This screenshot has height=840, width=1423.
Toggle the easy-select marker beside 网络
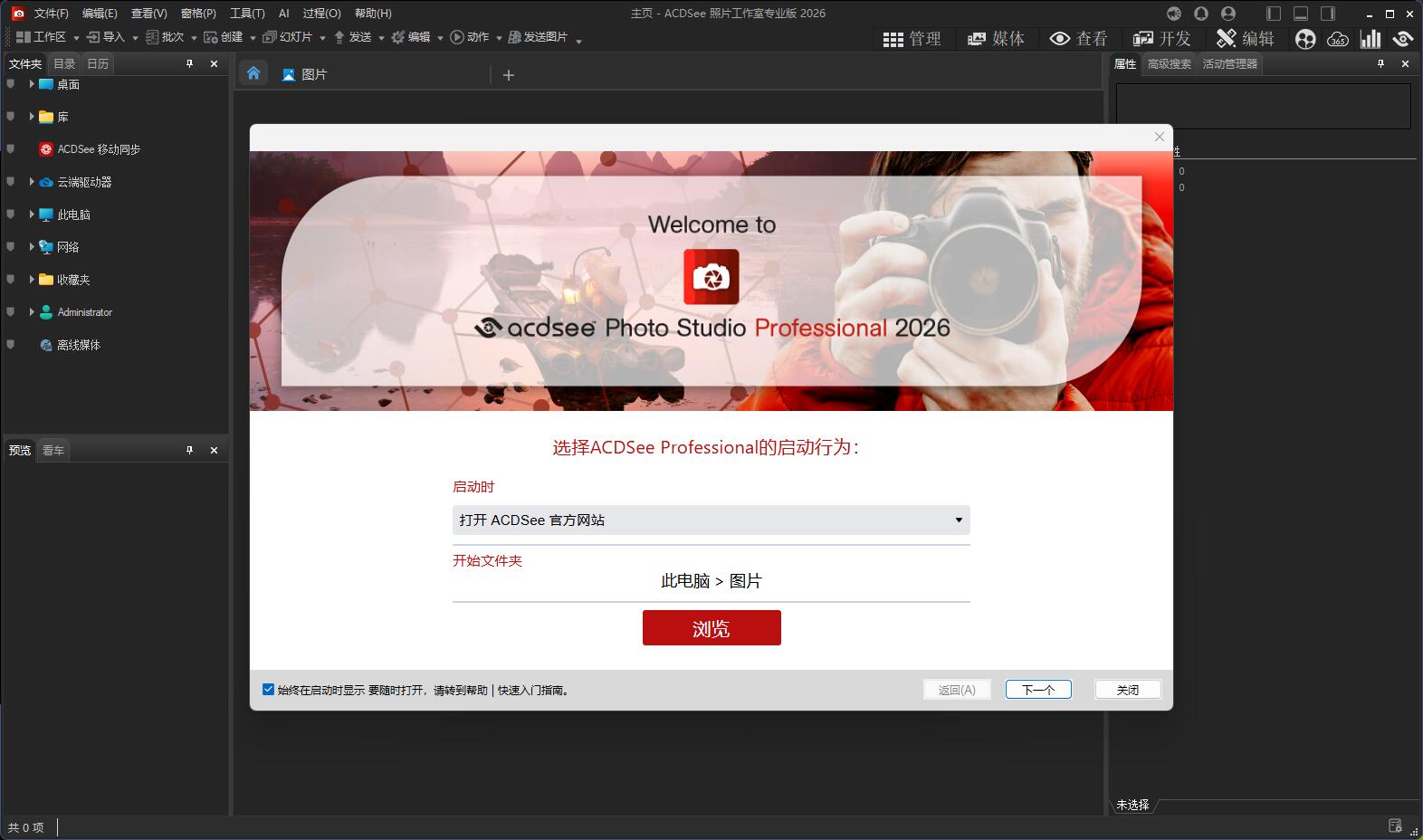pos(11,246)
